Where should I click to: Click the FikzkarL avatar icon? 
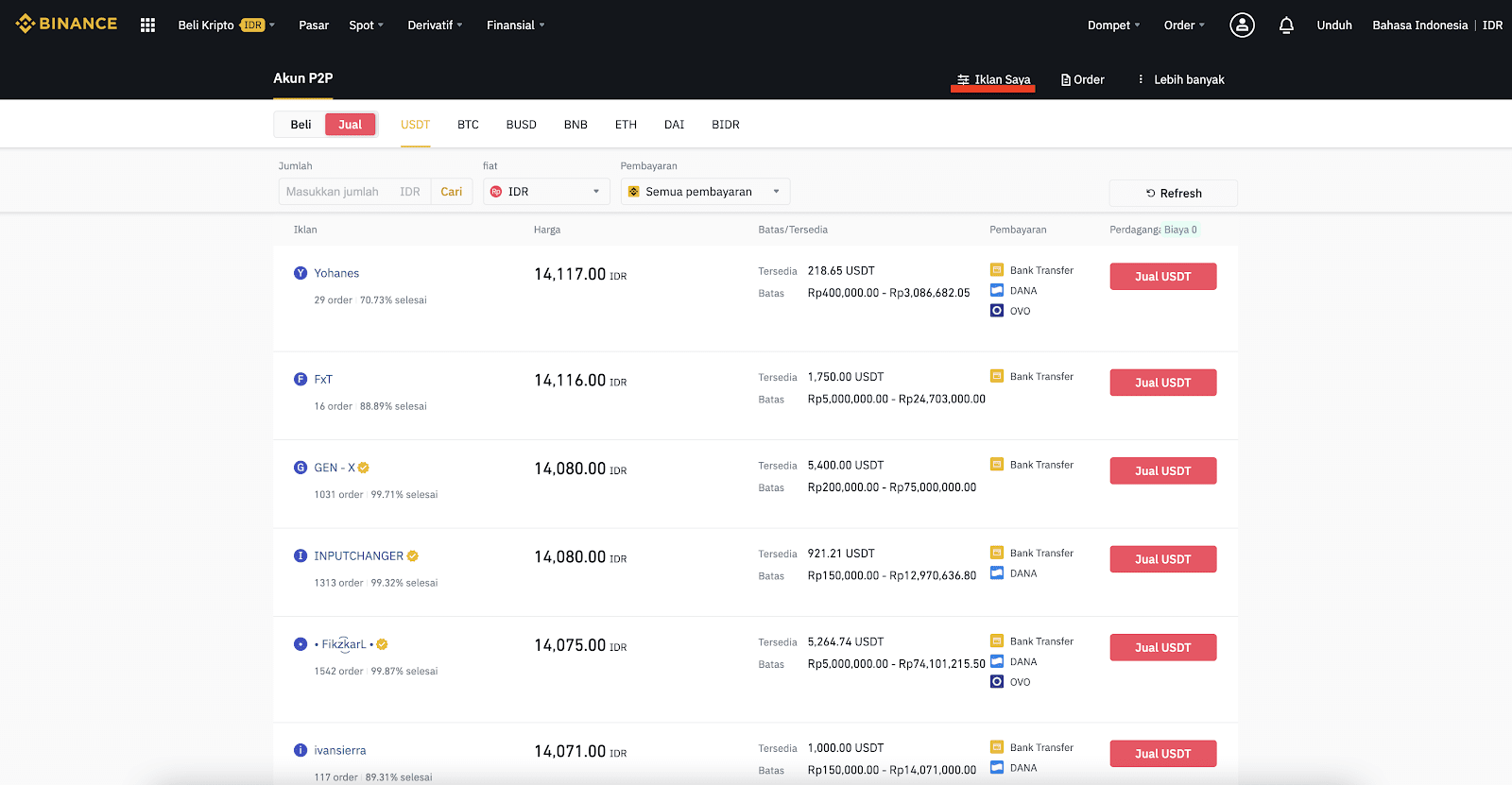click(301, 644)
